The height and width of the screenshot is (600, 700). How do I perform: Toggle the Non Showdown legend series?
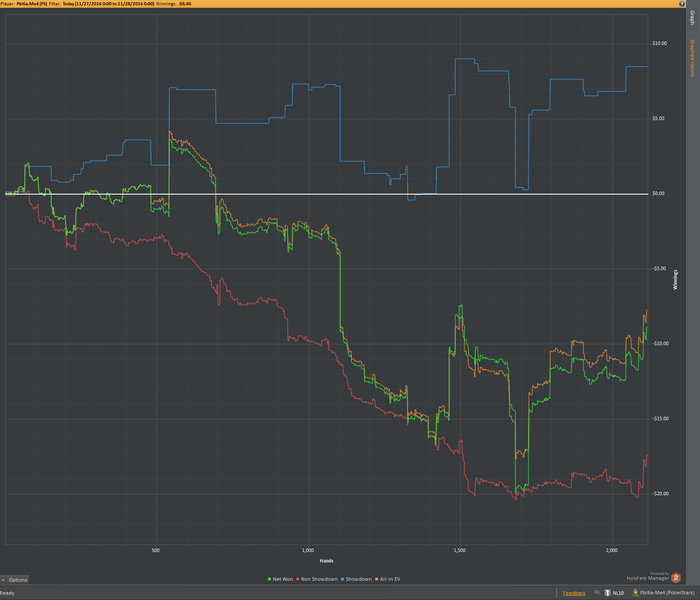(x=317, y=579)
